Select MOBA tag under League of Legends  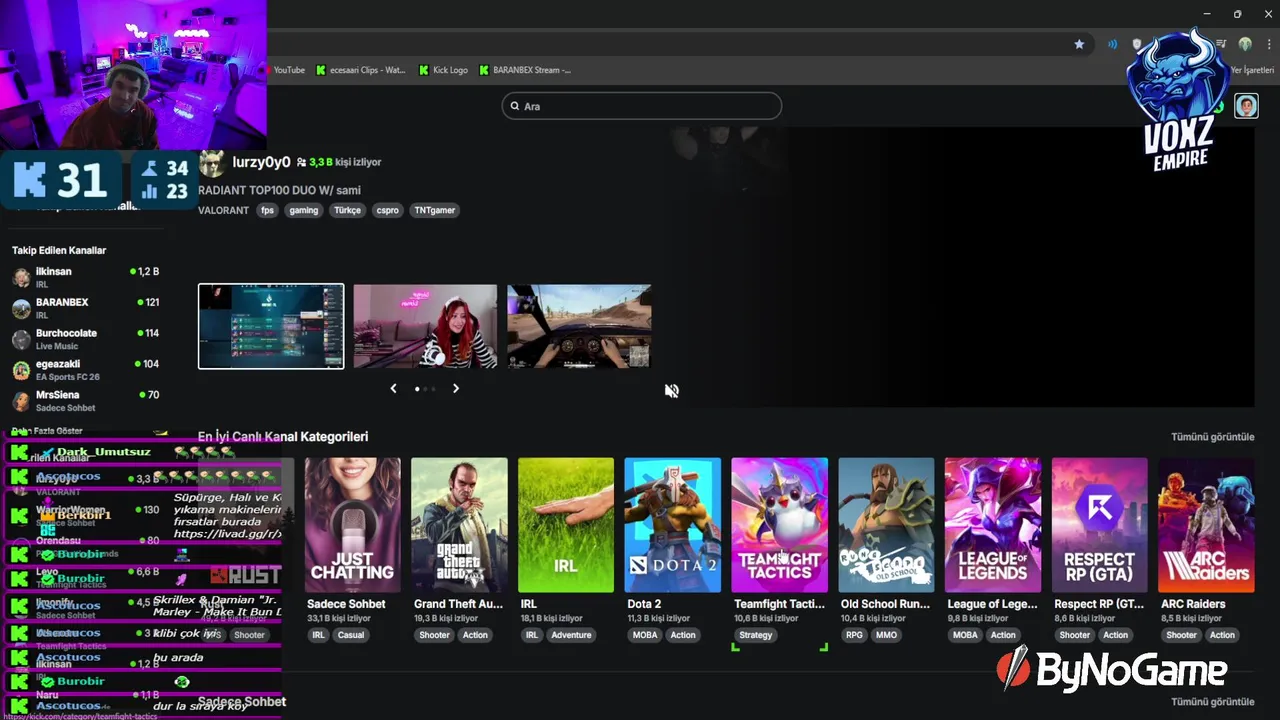[x=965, y=635]
